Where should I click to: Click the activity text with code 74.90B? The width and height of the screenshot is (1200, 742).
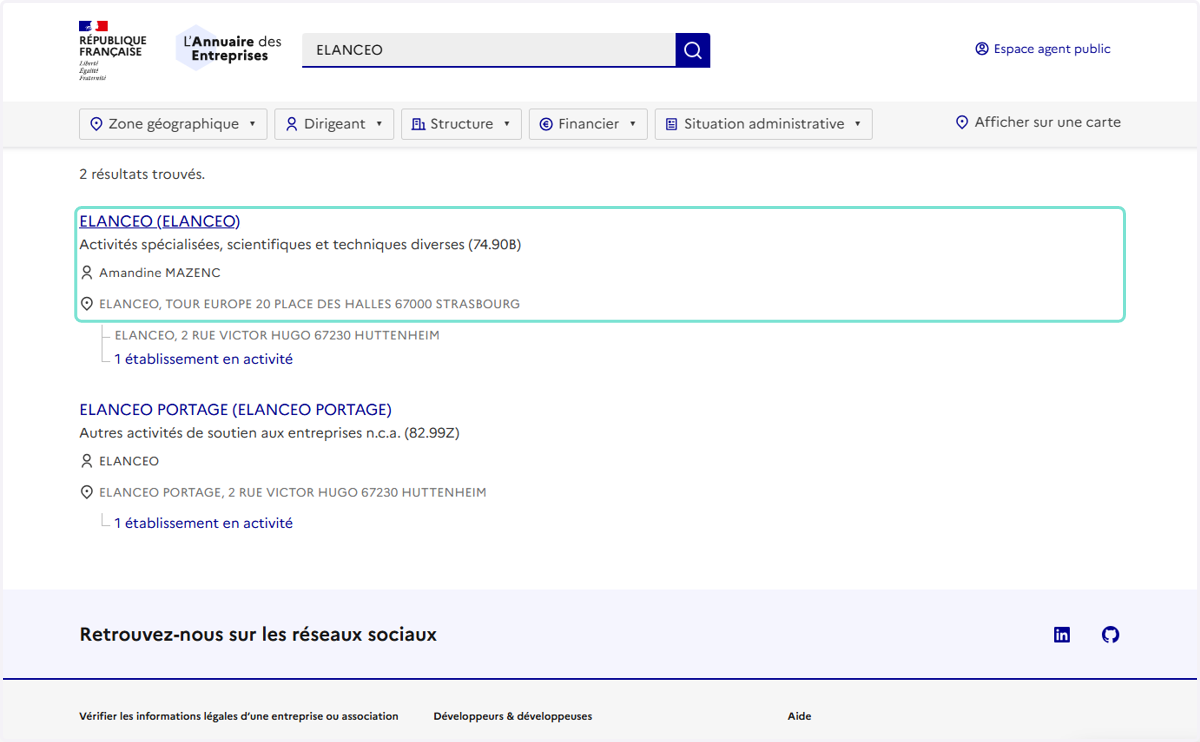pyautogui.click(x=300, y=245)
